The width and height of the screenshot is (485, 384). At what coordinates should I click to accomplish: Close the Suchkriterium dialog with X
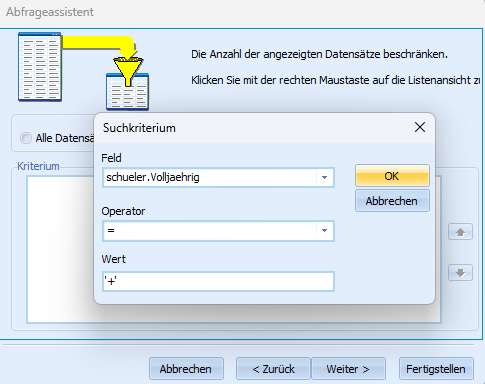click(420, 127)
